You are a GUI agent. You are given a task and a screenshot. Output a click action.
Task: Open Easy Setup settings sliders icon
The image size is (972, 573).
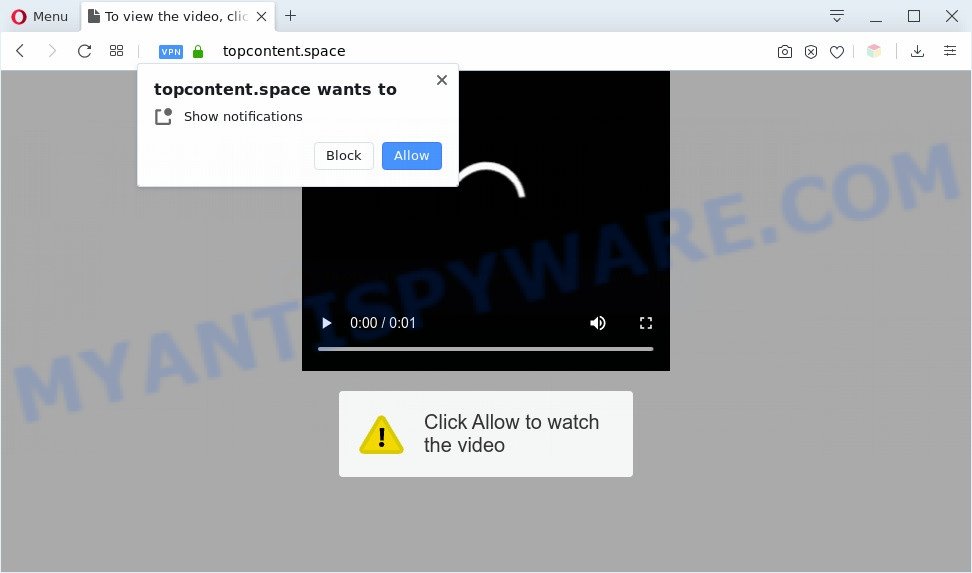click(x=950, y=51)
